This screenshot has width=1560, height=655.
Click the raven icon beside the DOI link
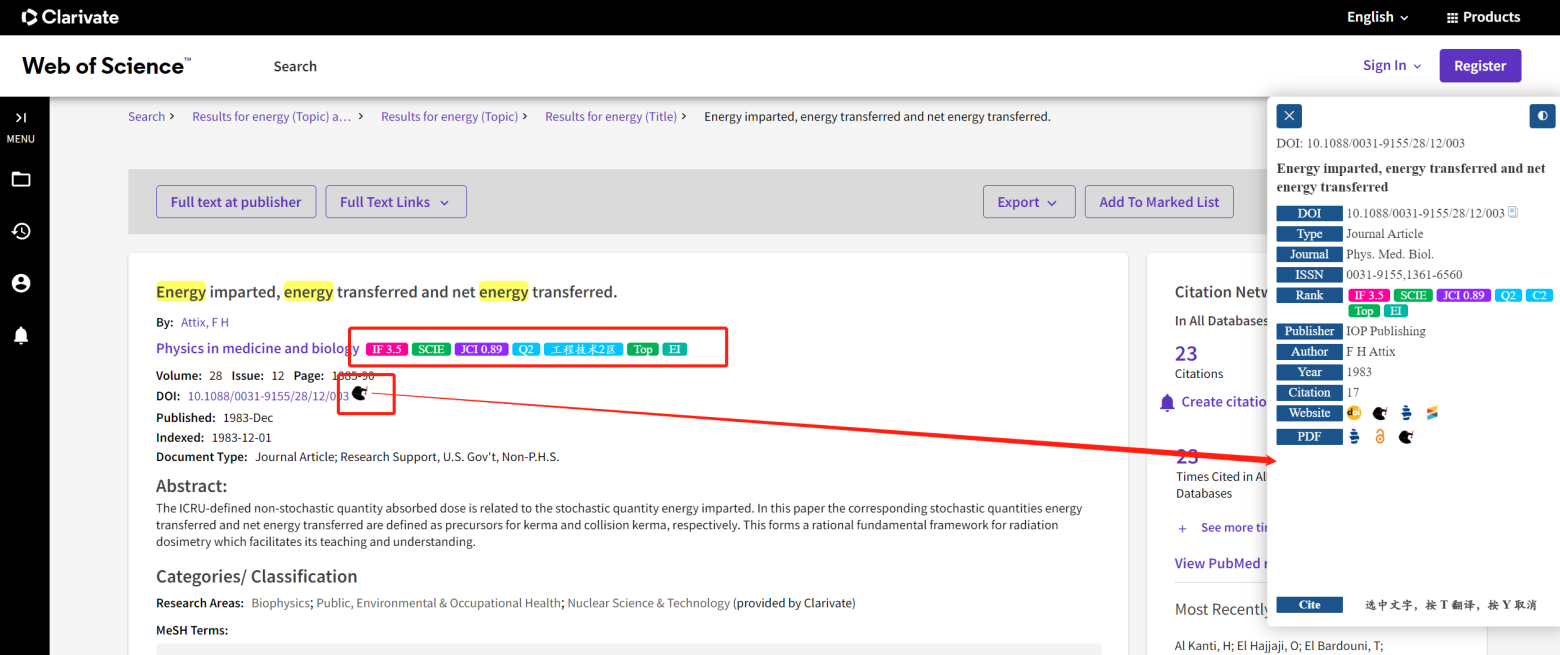360,393
